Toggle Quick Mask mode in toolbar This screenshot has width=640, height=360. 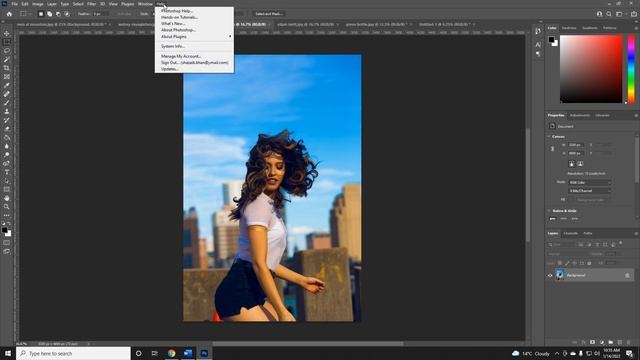[x=7, y=242]
